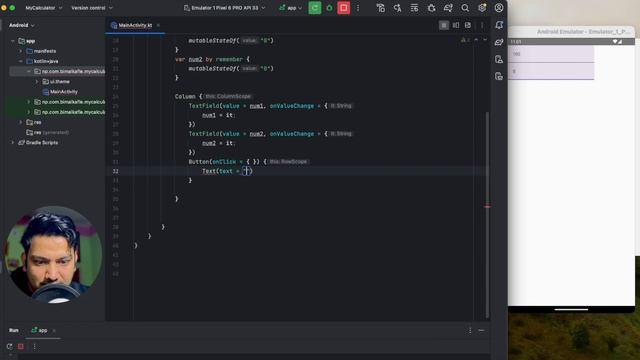Open Run tool window options menu
Image resolution: width=640 pixels, height=360 pixels.
(470, 330)
